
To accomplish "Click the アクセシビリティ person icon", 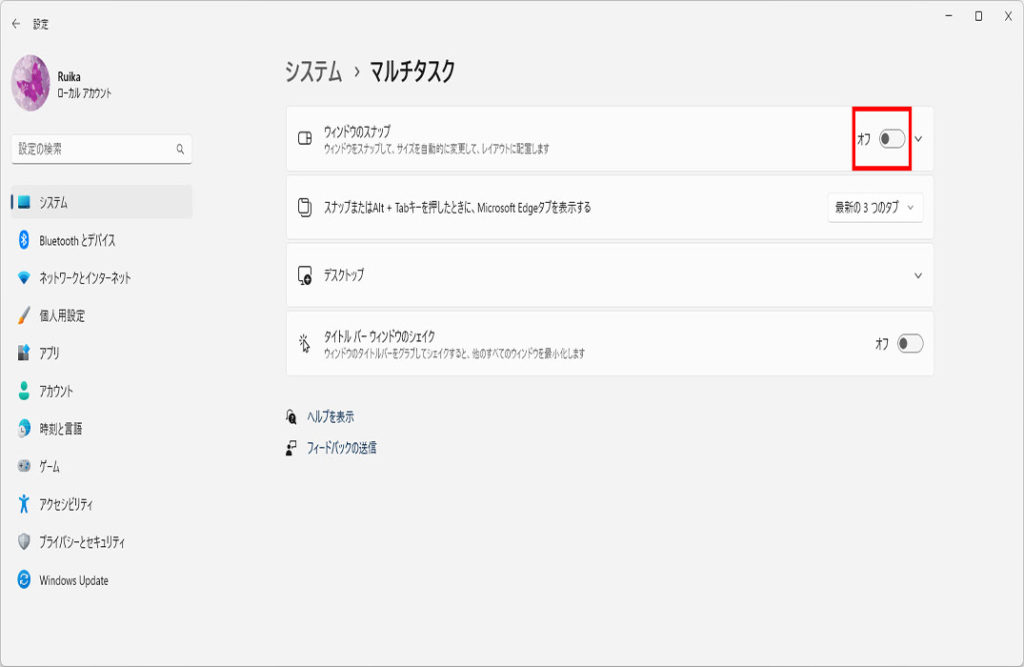I will [24, 504].
